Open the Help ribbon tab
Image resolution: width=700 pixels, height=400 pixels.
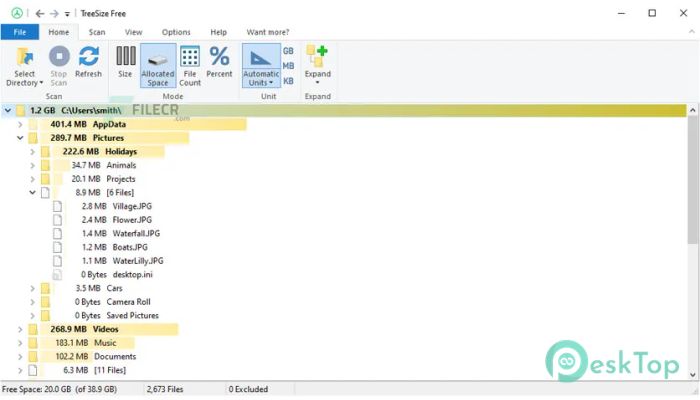coord(219,32)
